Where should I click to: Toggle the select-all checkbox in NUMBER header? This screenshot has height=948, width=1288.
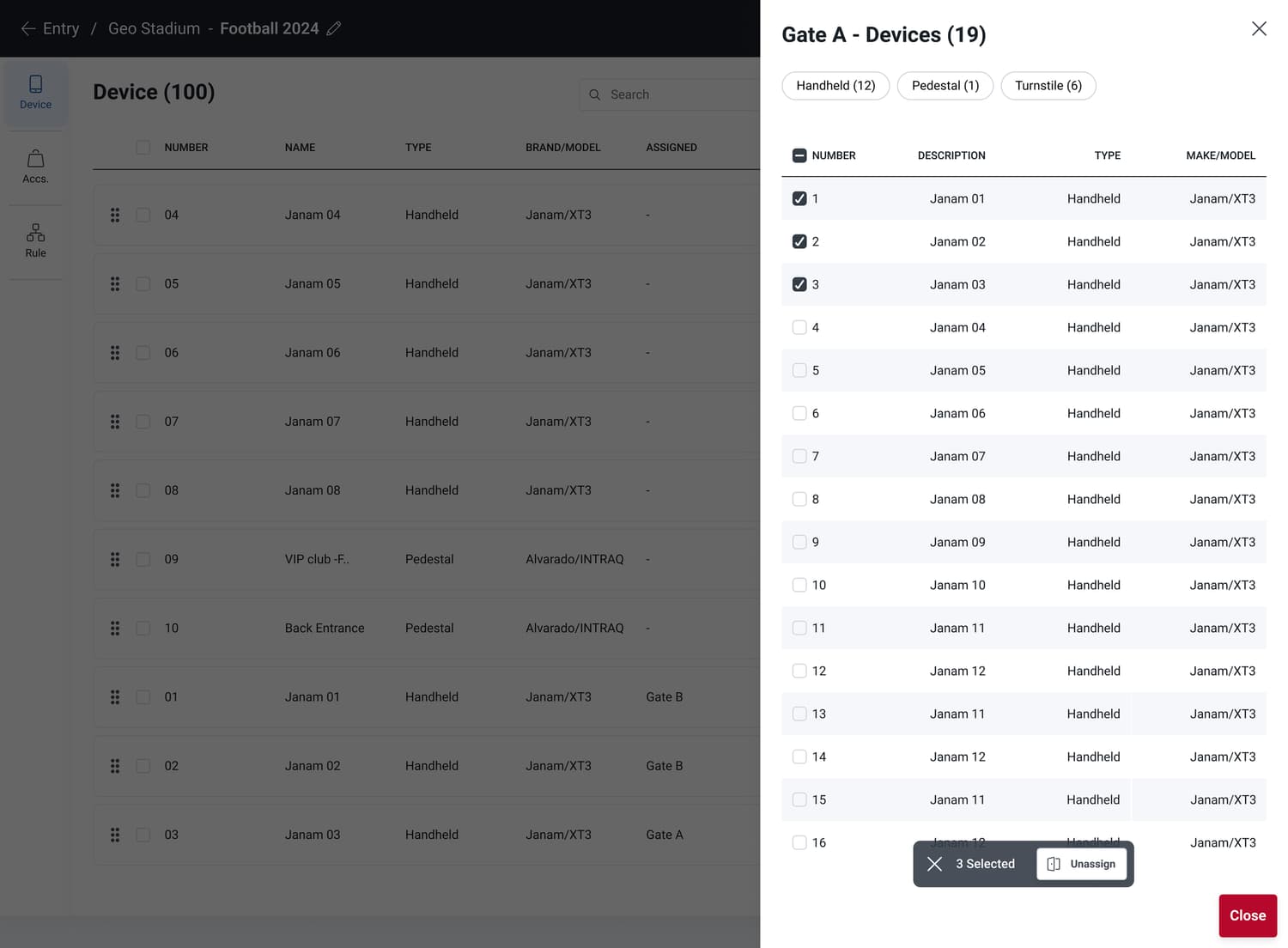pos(799,155)
